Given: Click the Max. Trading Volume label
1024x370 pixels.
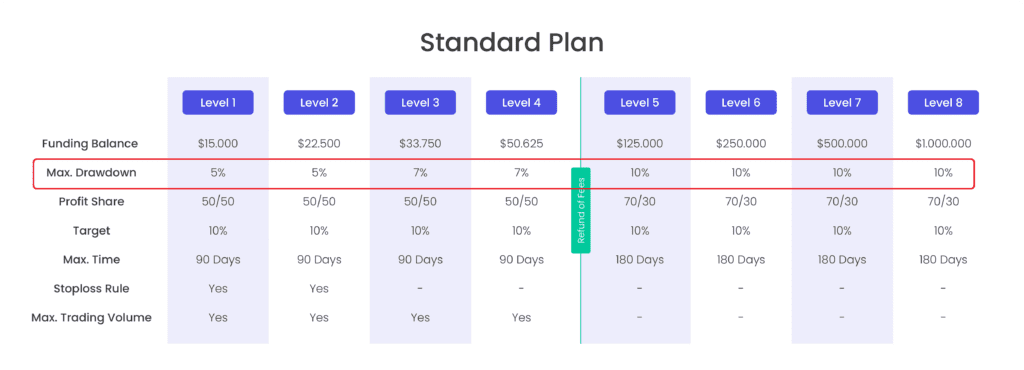Looking at the screenshot, I should point(91,318).
